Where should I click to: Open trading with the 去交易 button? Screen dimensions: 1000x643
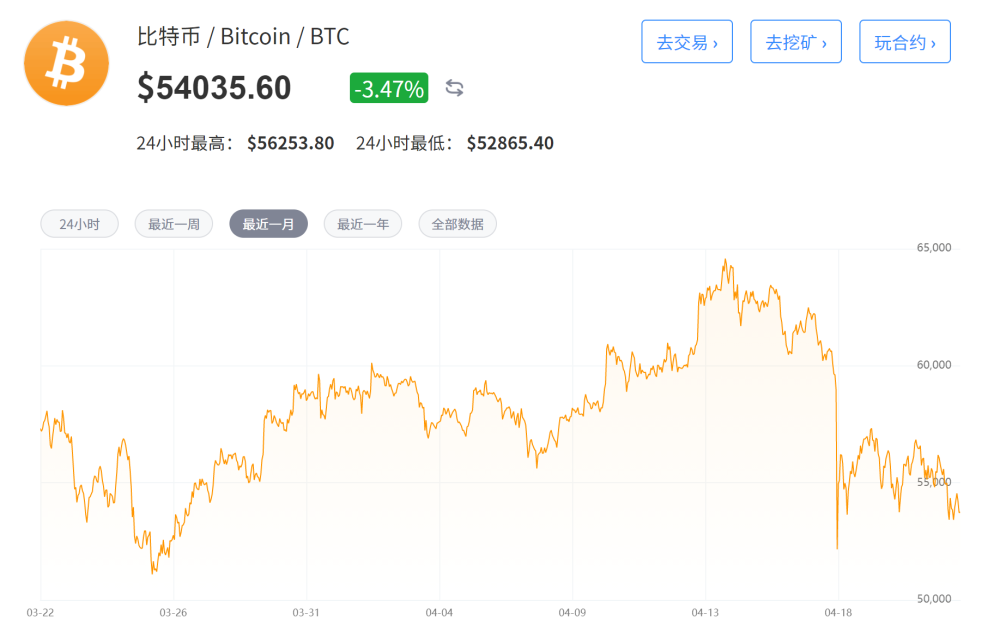tap(687, 41)
